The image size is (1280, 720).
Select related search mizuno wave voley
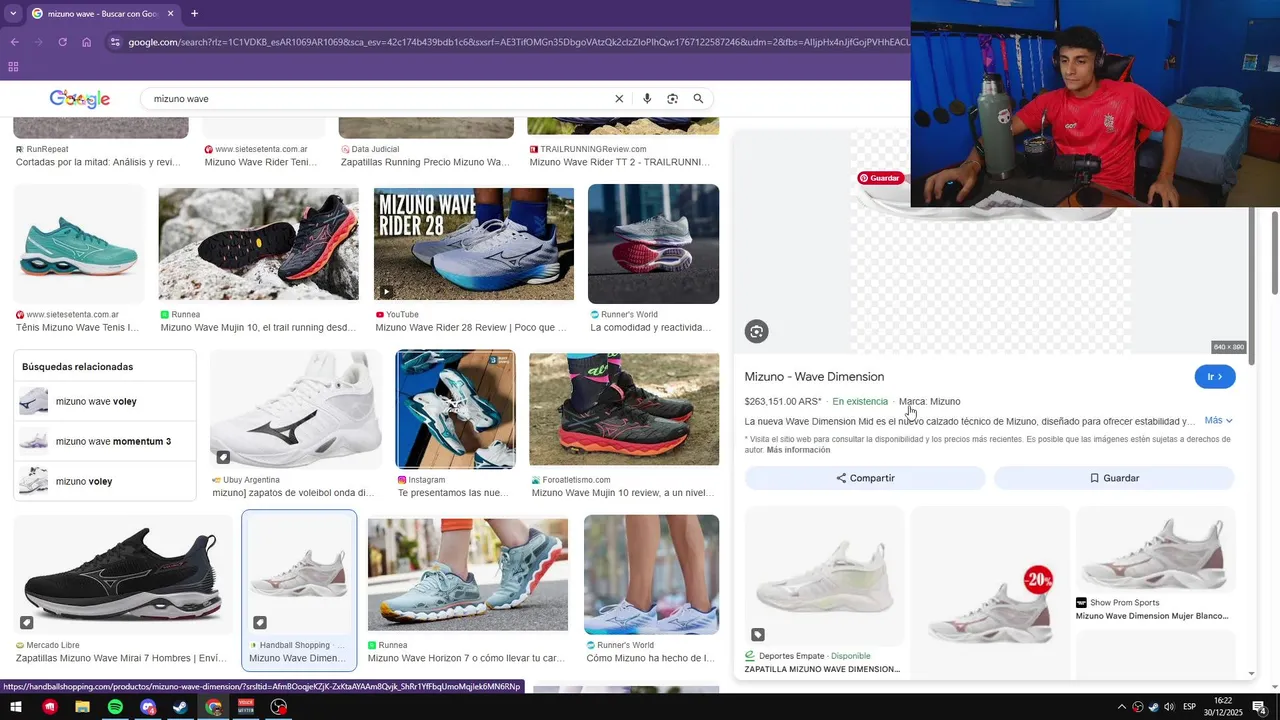105,401
